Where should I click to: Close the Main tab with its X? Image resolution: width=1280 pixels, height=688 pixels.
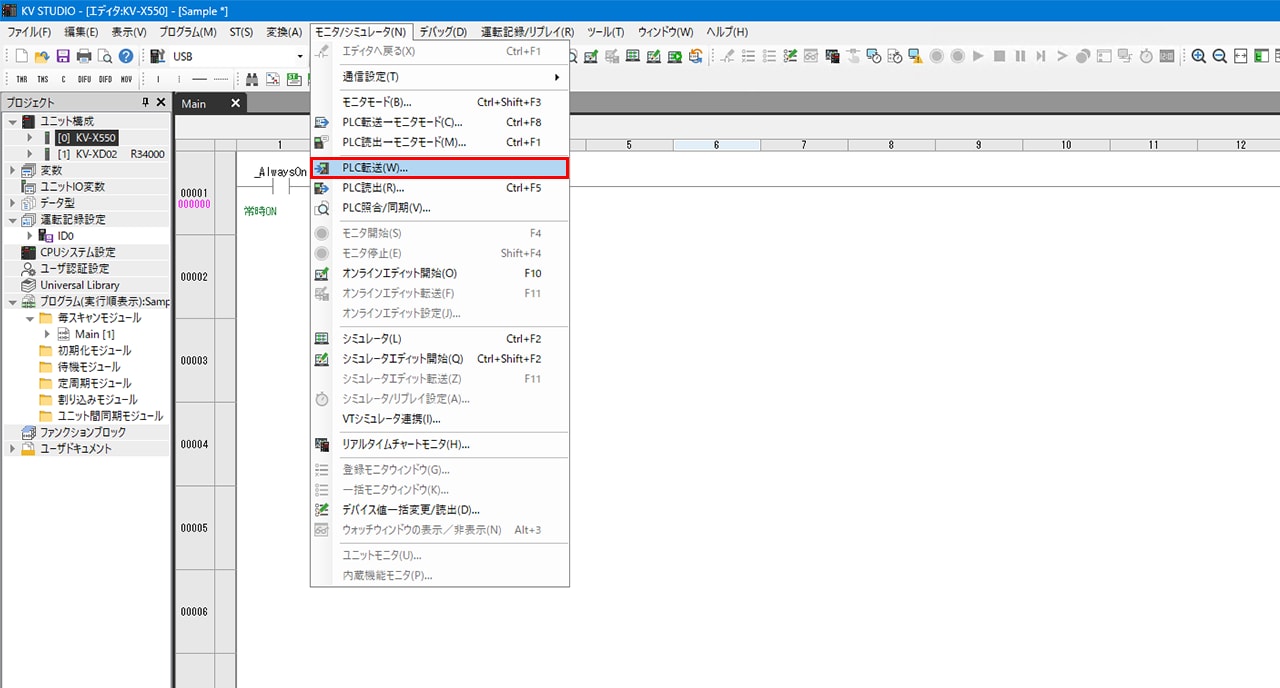(x=236, y=104)
